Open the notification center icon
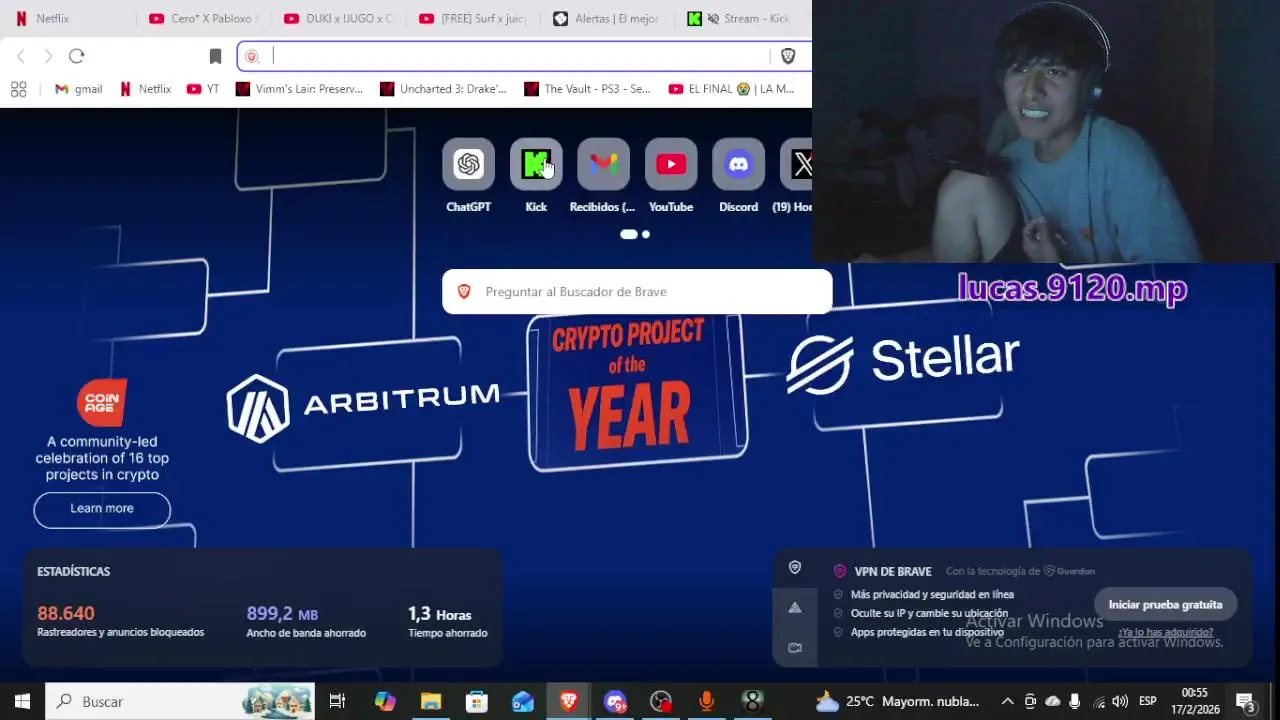The height and width of the screenshot is (720, 1280). [x=1246, y=702]
